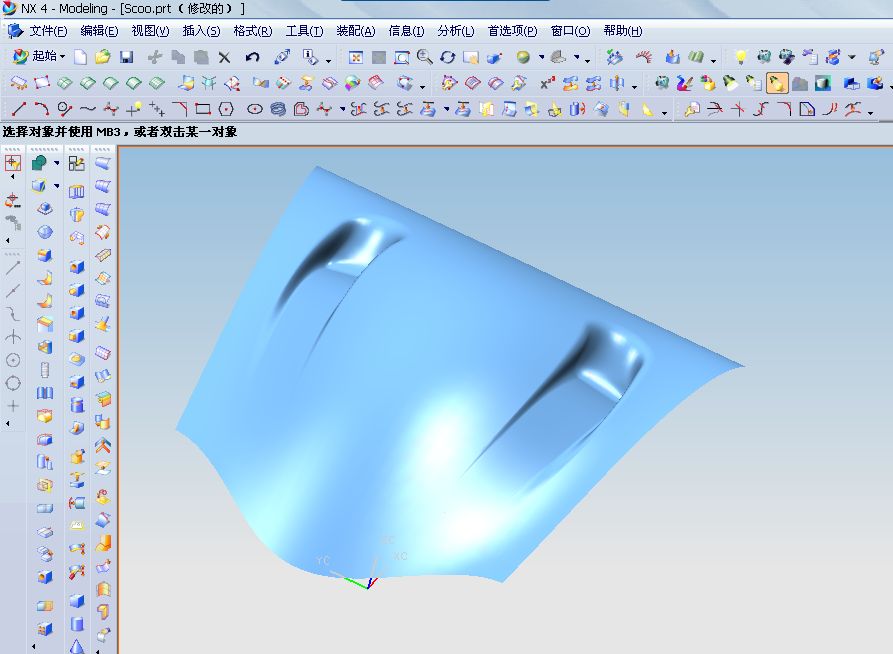Expand the extrude-type dropdown in left toolbar
Screen dimensions: 893x654
click(56, 186)
